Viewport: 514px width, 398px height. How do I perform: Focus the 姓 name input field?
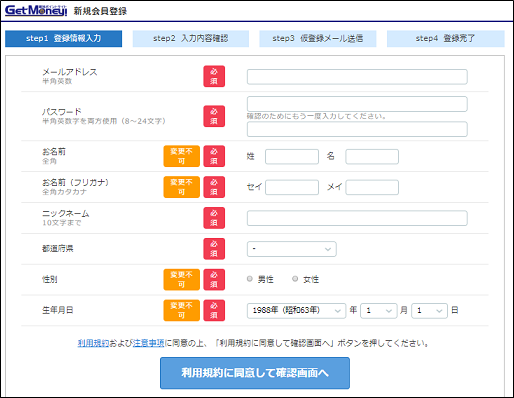[x=292, y=157]
